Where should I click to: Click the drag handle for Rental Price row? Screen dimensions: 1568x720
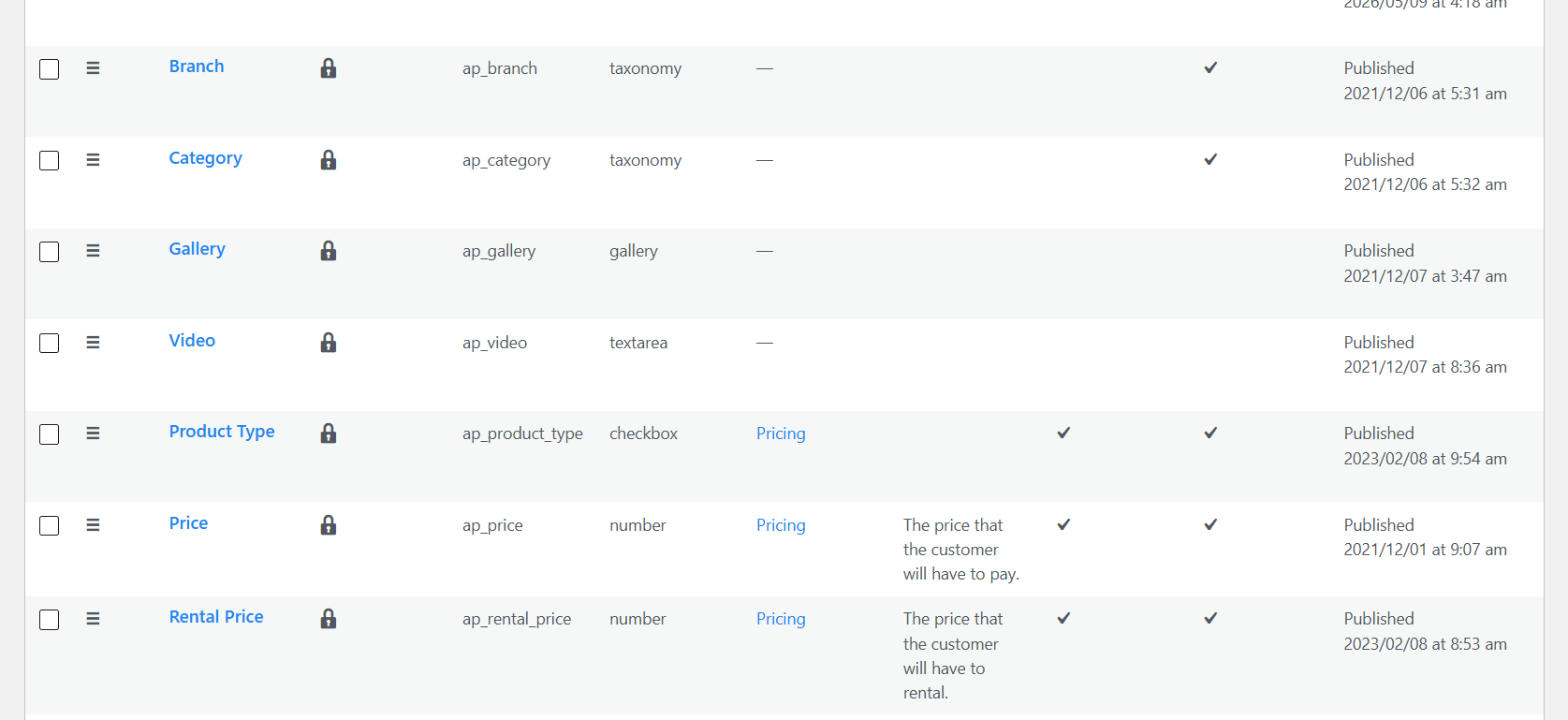point(93,619)
